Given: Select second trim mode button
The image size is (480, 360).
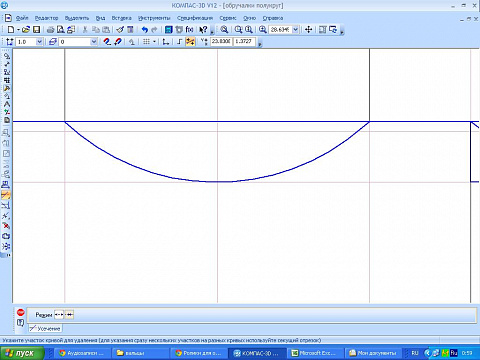Looking at the screenshot, I should tap(69, 314).
